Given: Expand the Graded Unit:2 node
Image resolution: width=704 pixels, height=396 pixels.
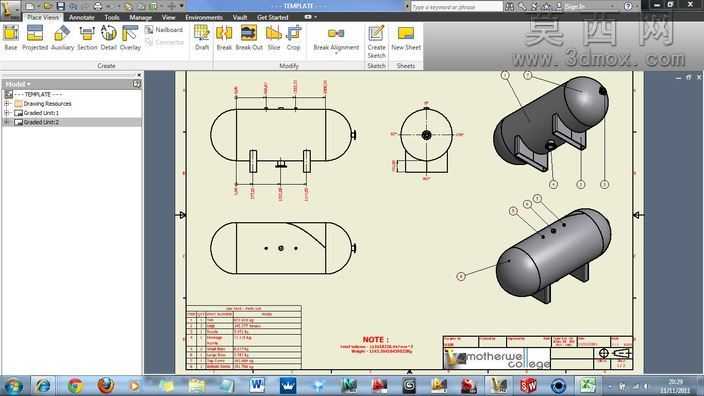Looking at the screenshot, I should (x=7, y=122).
